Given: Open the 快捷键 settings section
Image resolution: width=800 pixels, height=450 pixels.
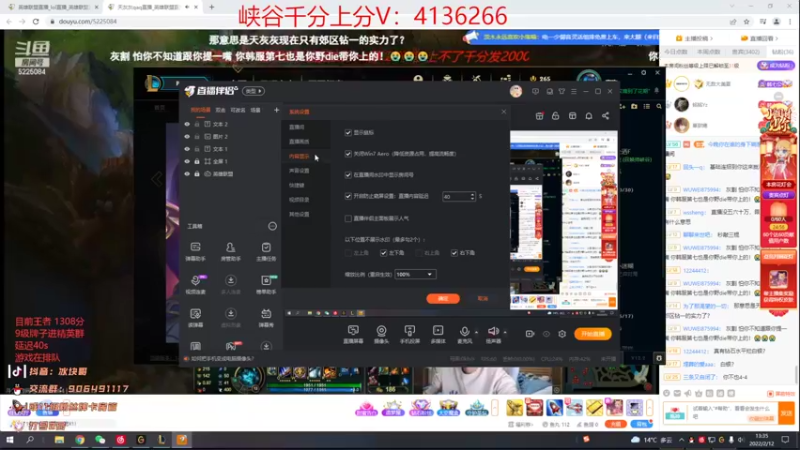Looking at the screenshot, I should pyautogui.click(x=296, y=185).
